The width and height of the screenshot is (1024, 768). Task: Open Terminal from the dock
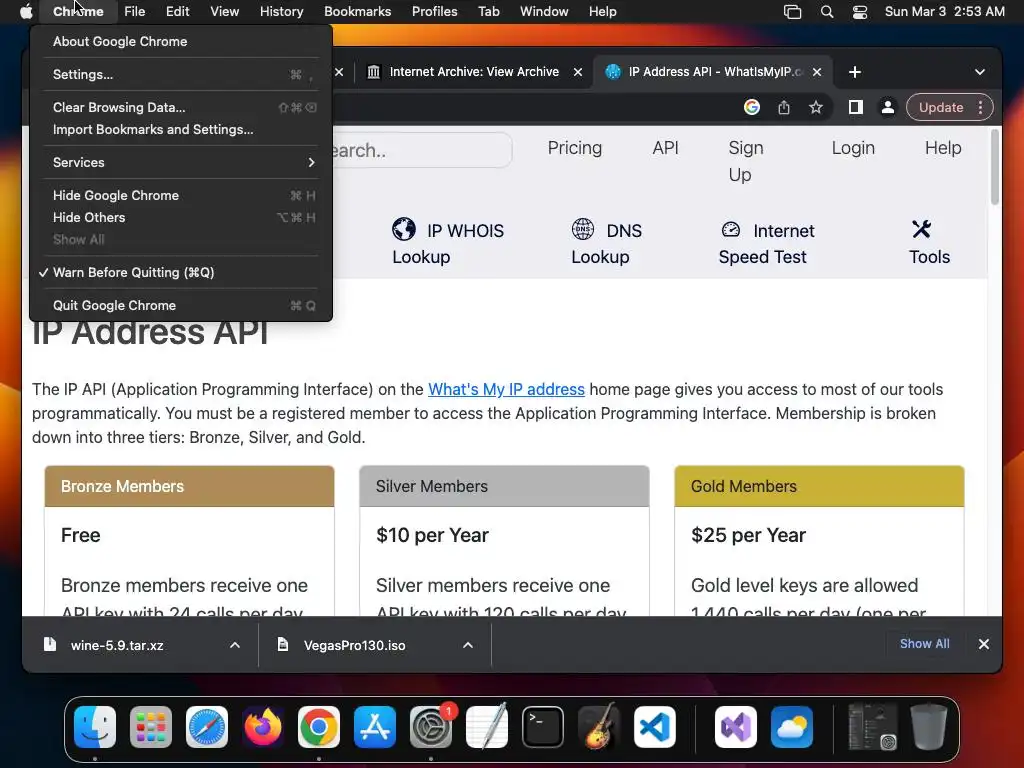[543, 727]
